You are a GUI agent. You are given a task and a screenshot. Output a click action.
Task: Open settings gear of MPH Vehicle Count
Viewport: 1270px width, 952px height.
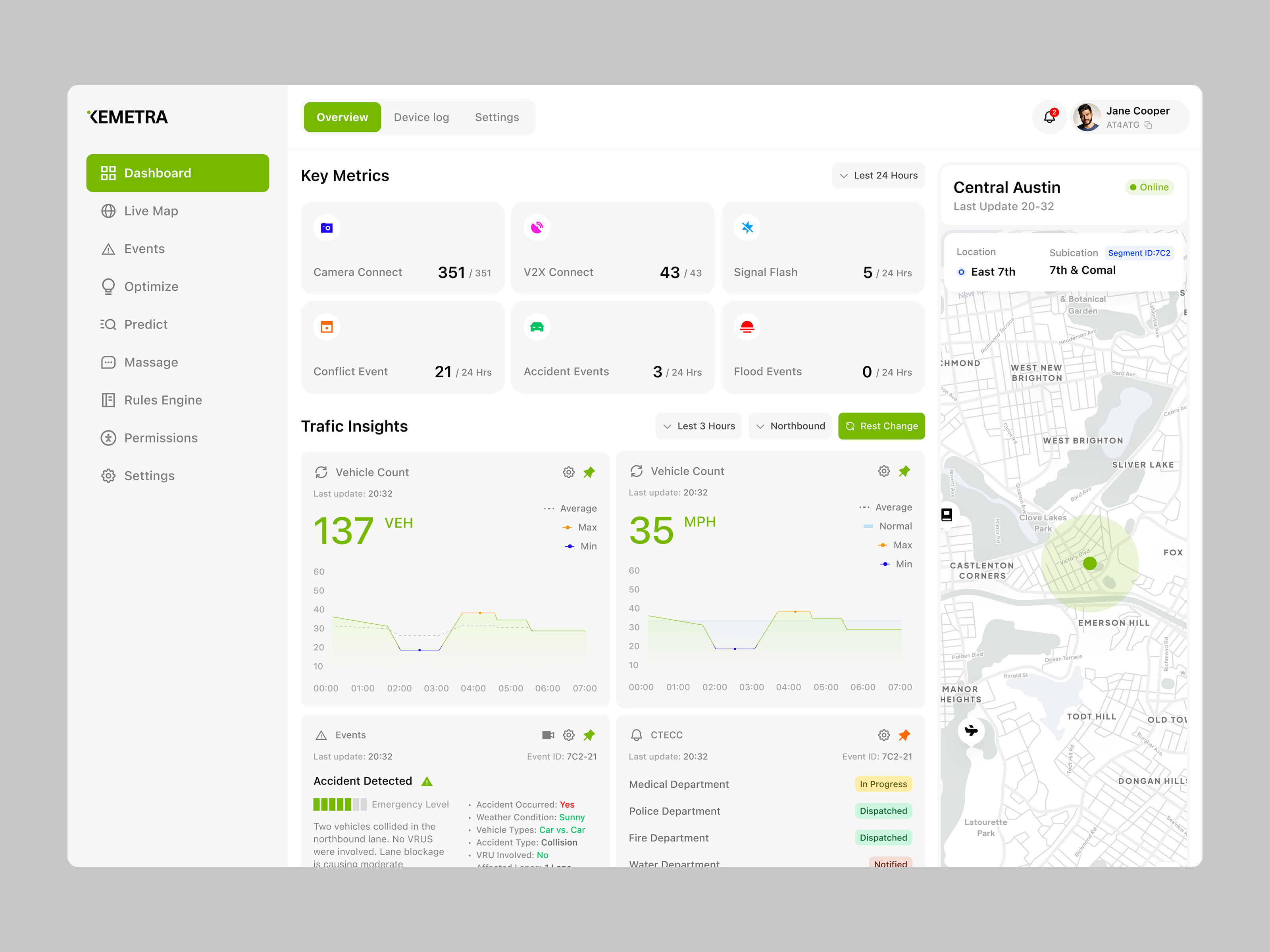coord(883,471)
